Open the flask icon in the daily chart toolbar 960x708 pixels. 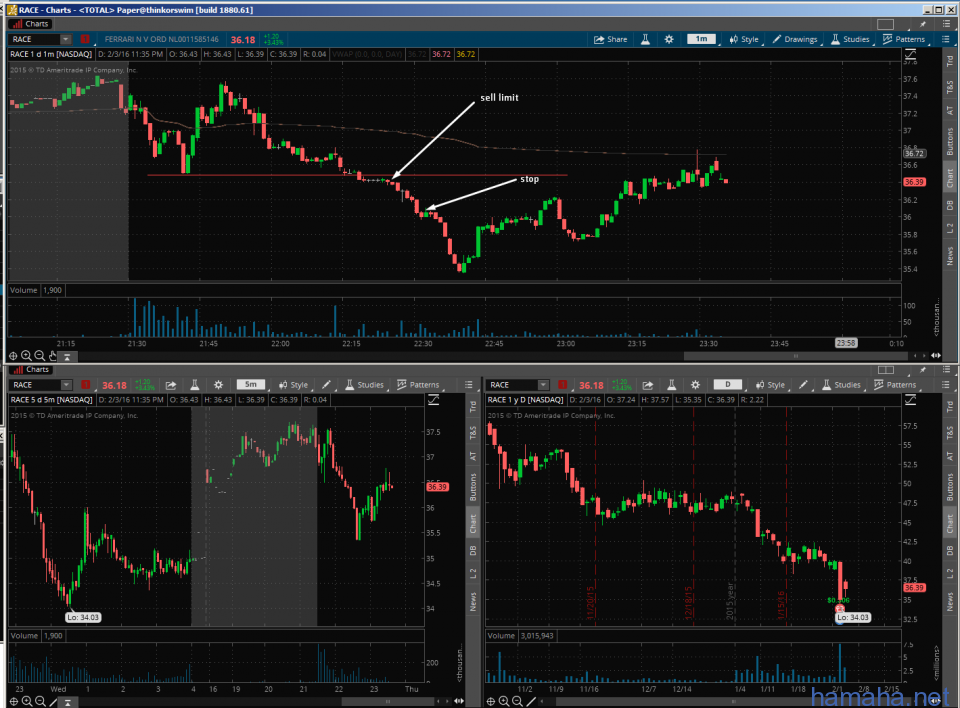pyautogui.click(x=672, y=385)
